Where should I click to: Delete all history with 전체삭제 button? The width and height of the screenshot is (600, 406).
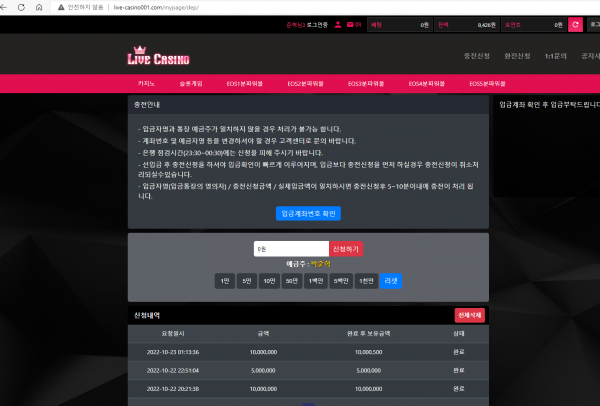coord(469,315)
